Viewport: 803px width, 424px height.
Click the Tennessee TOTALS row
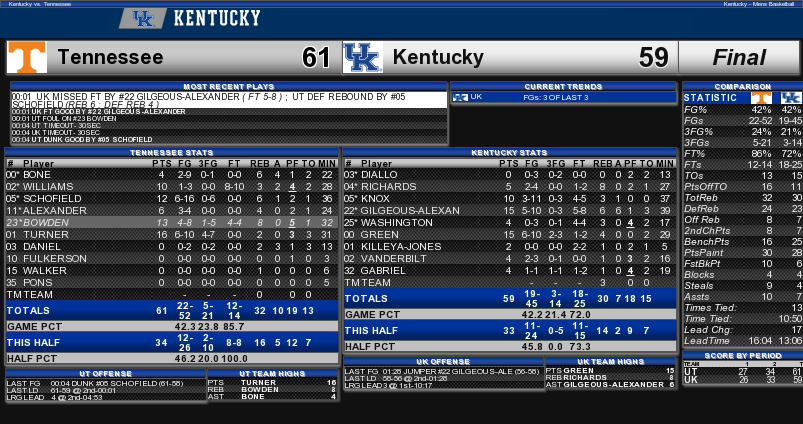click(x=171, y=310)
